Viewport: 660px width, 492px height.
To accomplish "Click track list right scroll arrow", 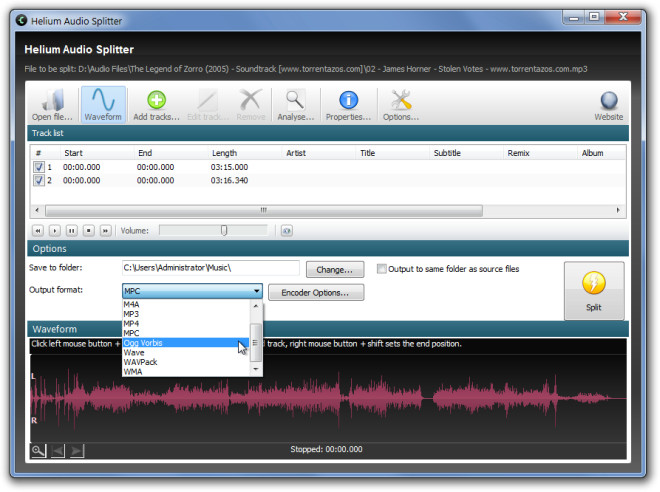I will click(618, 210).
